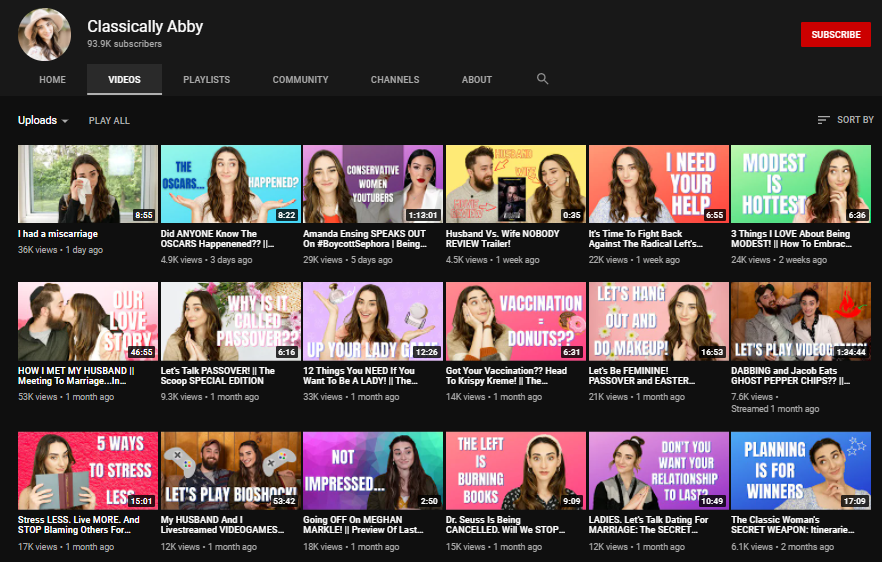
Task: Open the Playlists tab
Action: click(206, 80)
